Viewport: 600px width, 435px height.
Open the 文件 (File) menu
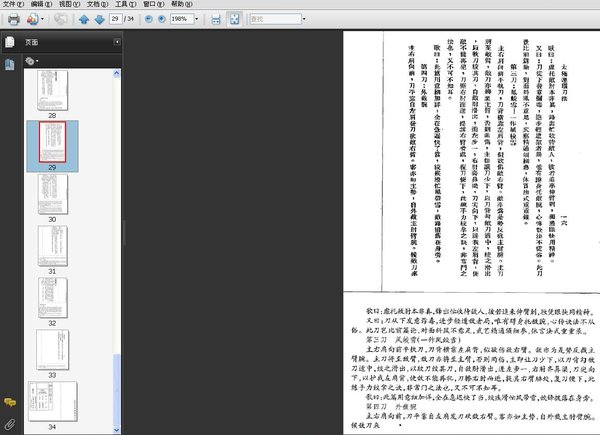13,4
